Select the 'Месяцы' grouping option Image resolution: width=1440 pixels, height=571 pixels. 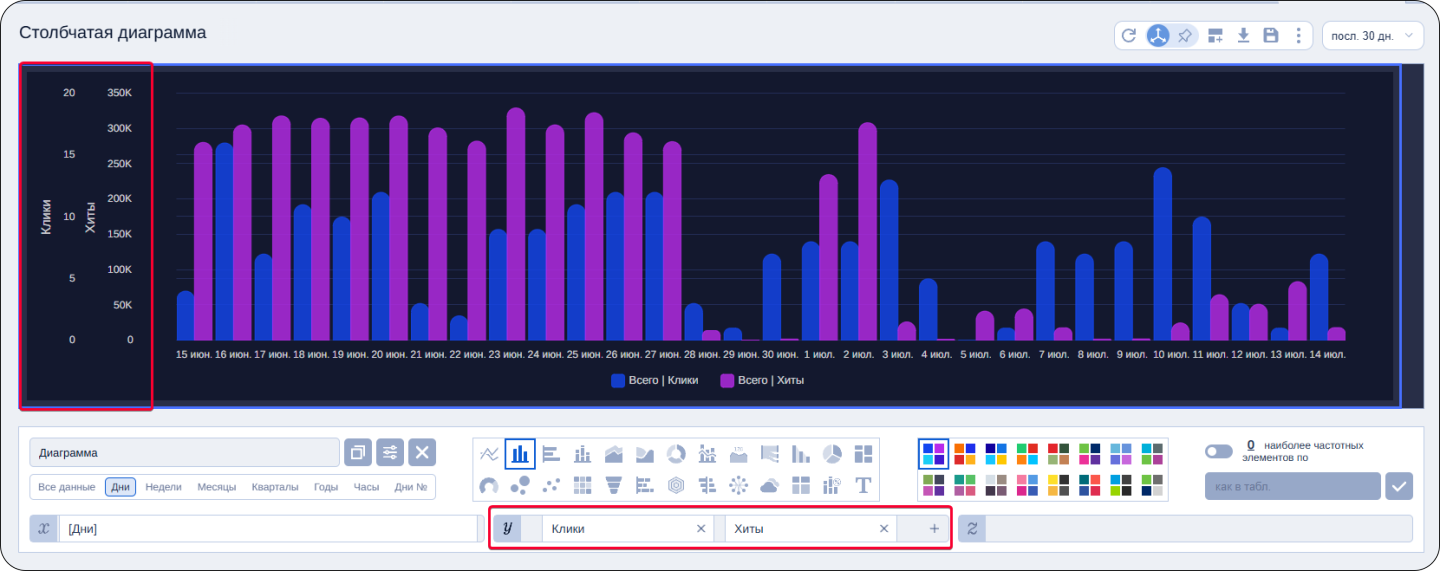pos(216,487)
